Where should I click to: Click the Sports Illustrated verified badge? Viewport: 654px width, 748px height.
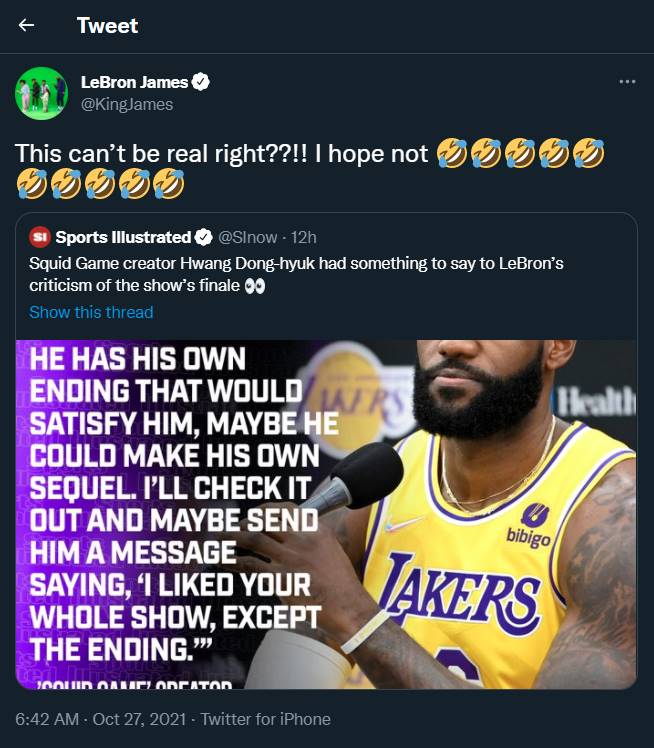203,238
